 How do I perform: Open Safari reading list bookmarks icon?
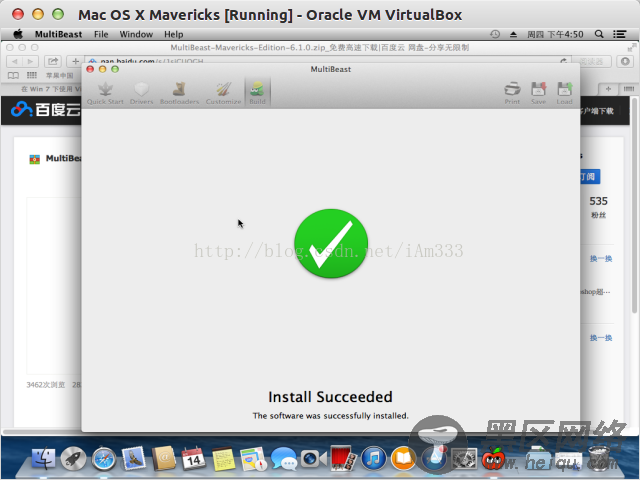coord(13,76)
